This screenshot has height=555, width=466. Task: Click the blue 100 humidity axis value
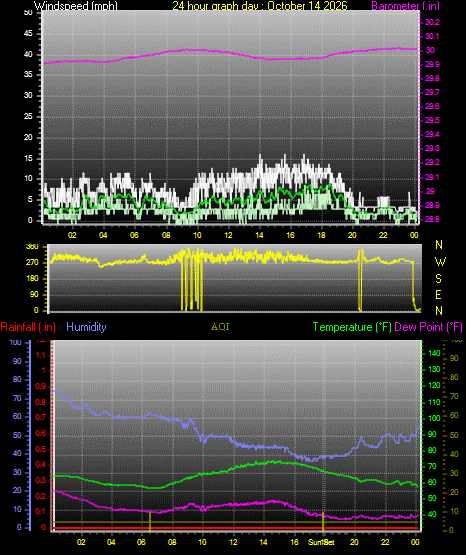16,342
